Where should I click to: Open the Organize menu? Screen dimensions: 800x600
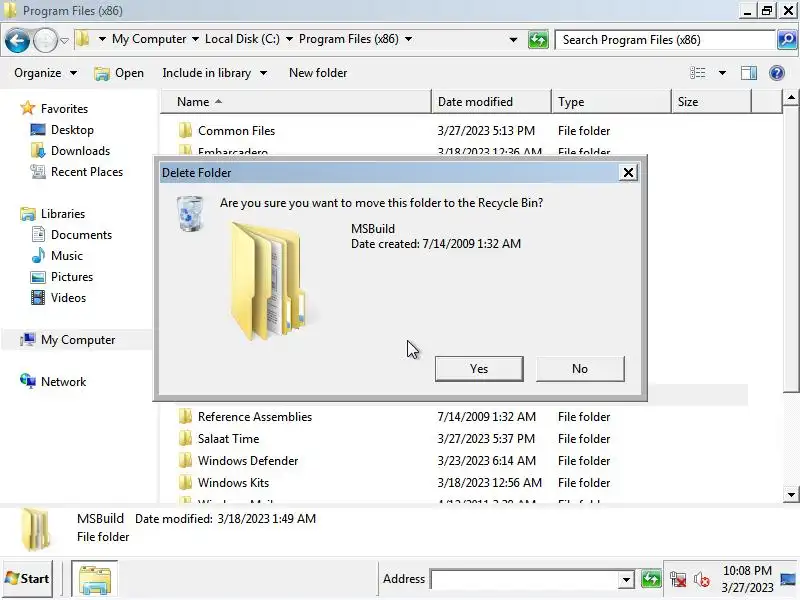[x=45, y=73]
